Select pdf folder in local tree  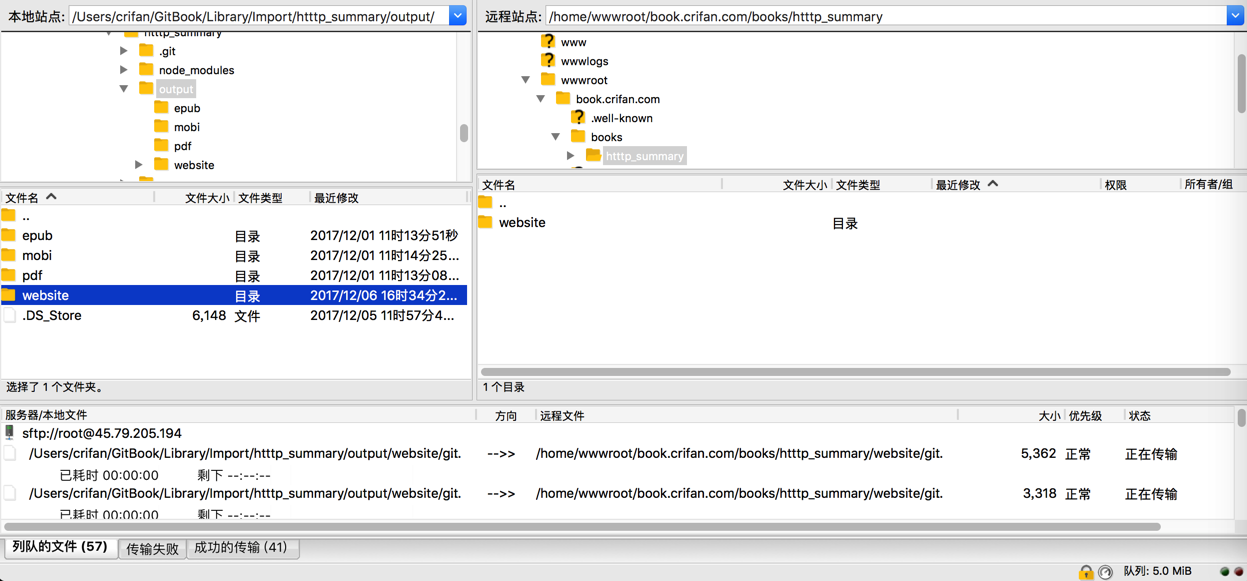(x=182, y=146)
